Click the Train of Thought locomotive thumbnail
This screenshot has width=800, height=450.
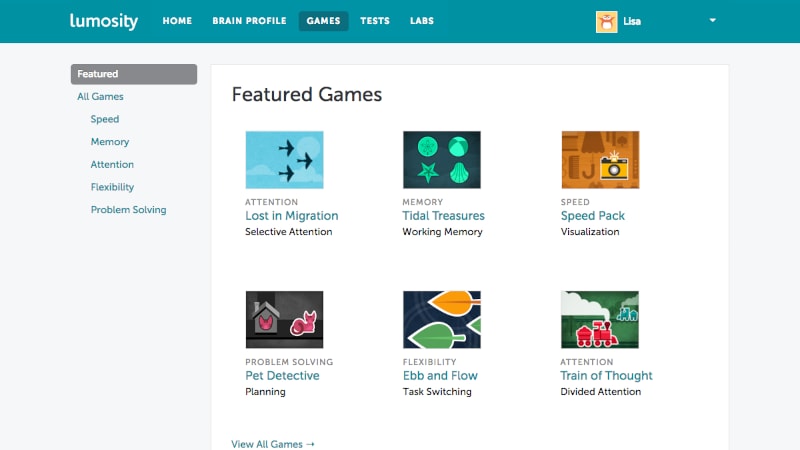(599, 319)
